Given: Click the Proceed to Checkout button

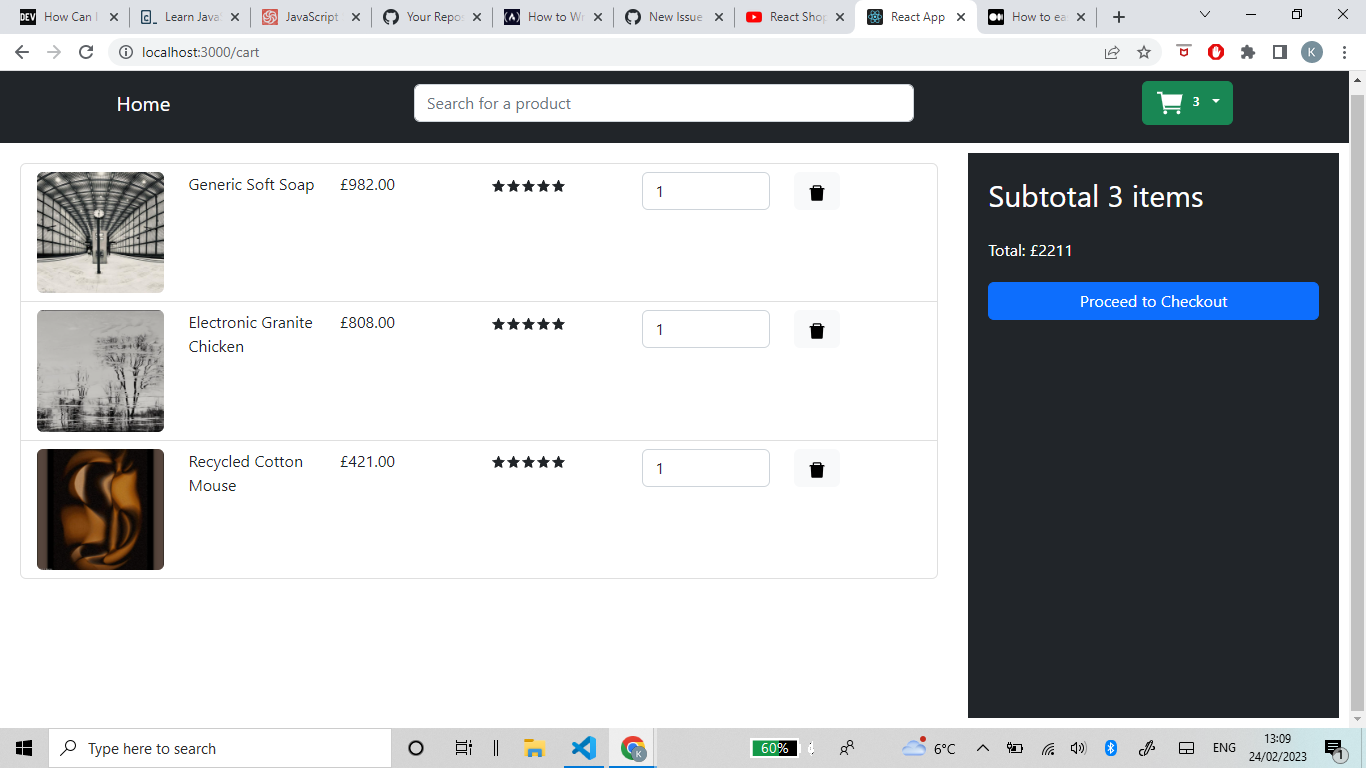Looking at the screenshot, I should coord(1152,301).
